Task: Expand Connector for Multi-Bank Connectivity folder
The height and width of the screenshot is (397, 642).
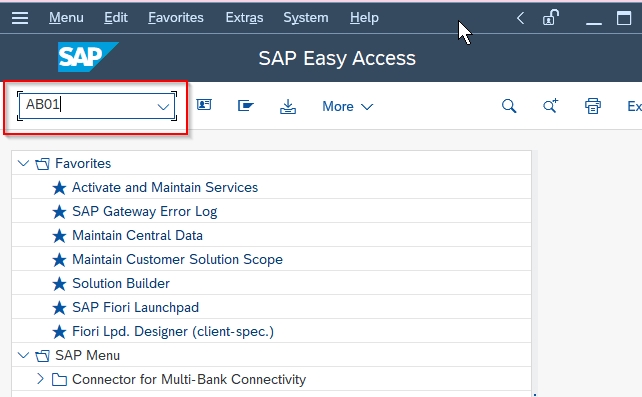Action: click(40, 379)
